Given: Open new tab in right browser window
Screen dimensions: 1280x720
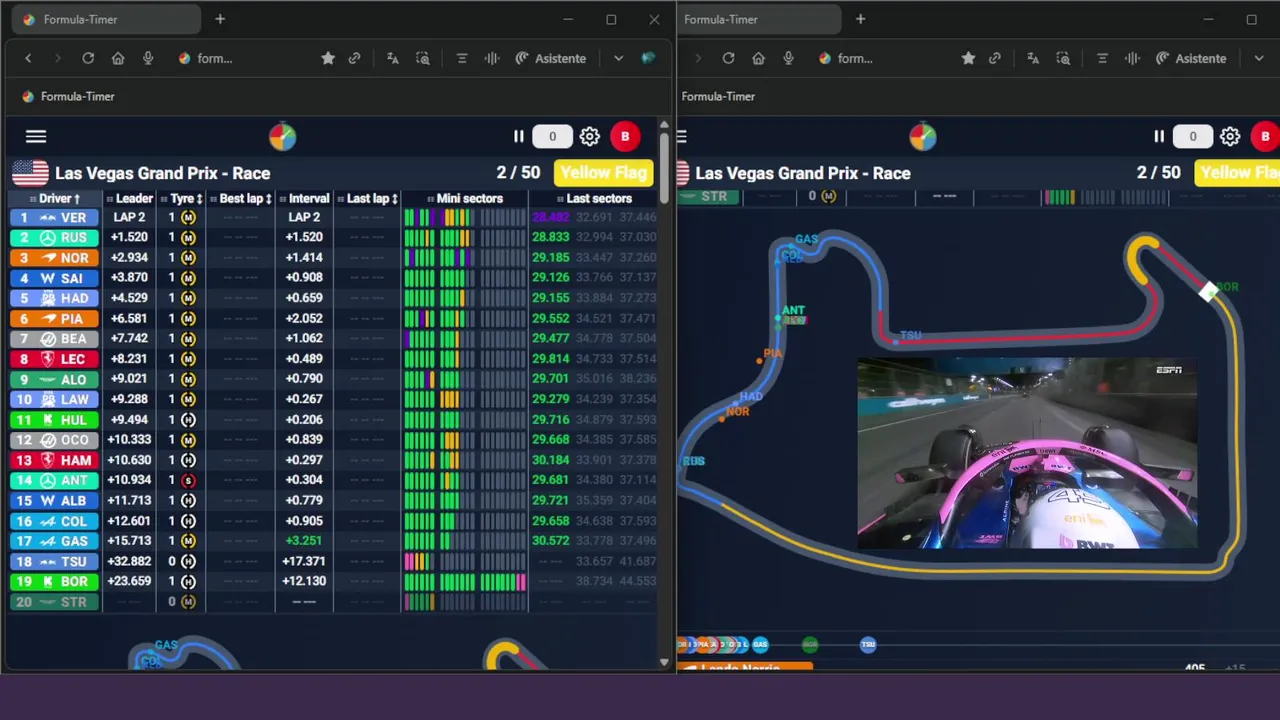Looking at the screenshot, I should click(x=860, y=19).
